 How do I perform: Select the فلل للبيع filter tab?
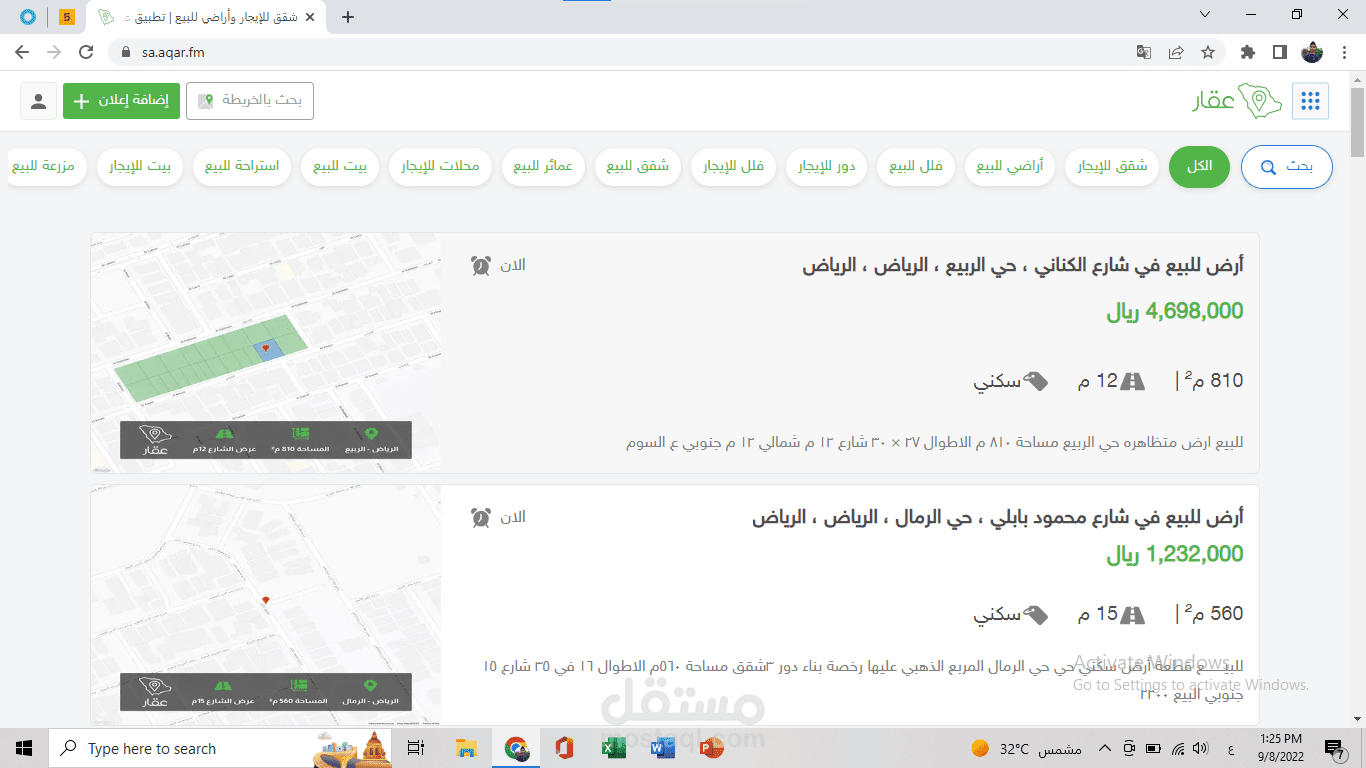click(916, 166)
